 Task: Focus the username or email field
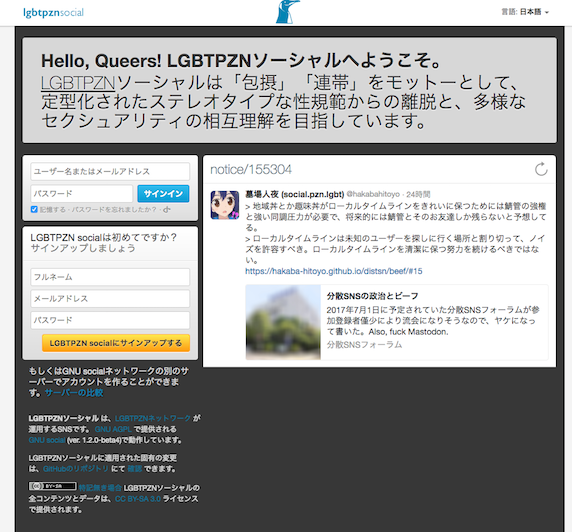coord(110,171)
